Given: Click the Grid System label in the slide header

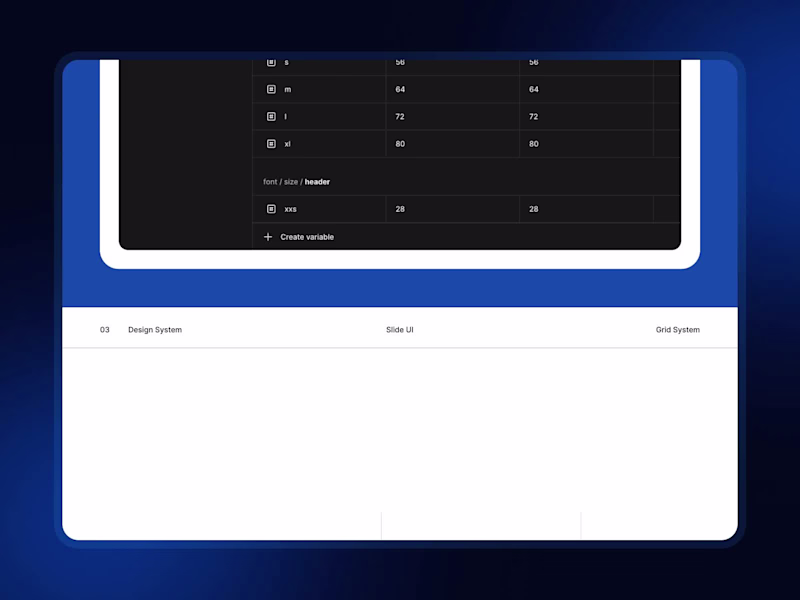Looking at the screenshot, I should coord(678,330).
